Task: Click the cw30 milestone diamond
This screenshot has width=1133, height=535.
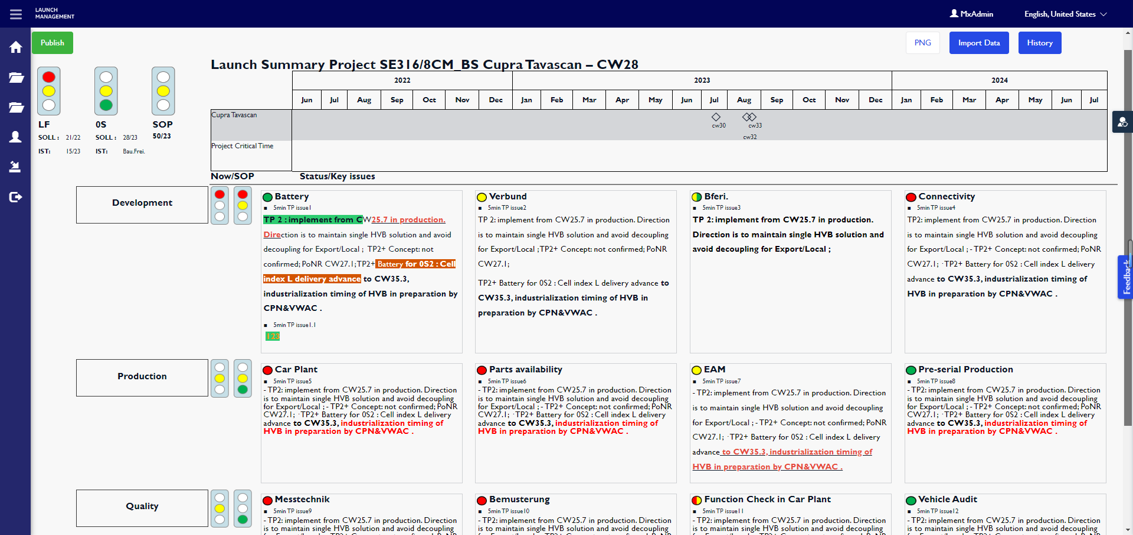Action: click(x=715, y=117)
